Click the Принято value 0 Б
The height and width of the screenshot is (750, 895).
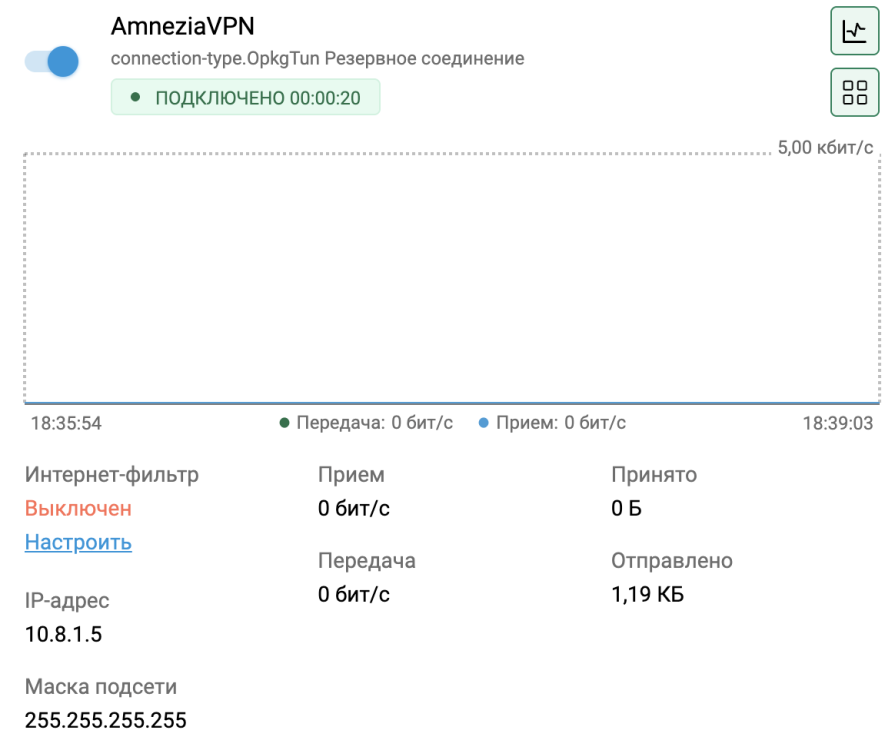tap(626, 508)
